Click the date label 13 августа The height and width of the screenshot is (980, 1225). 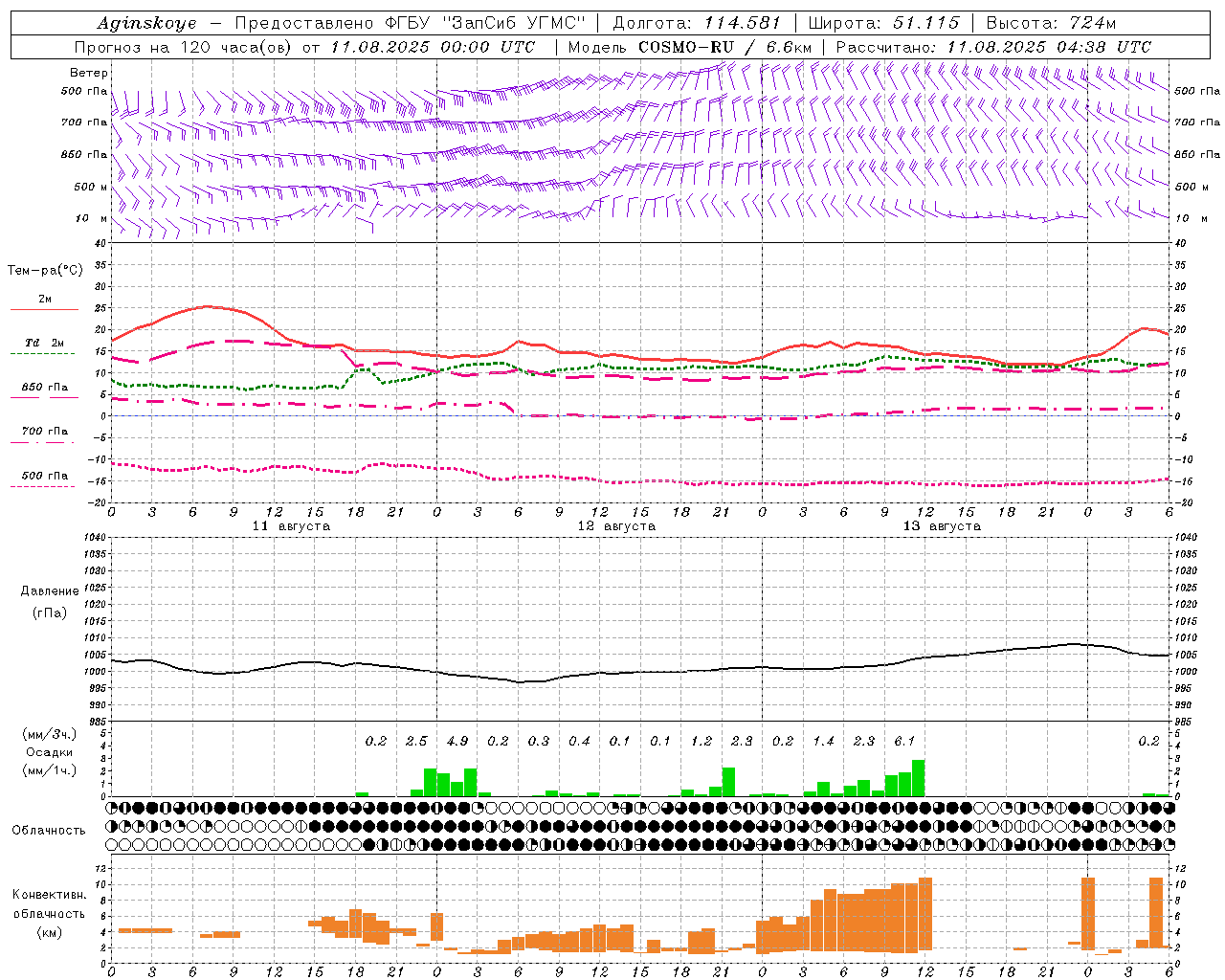click(942, 526)
